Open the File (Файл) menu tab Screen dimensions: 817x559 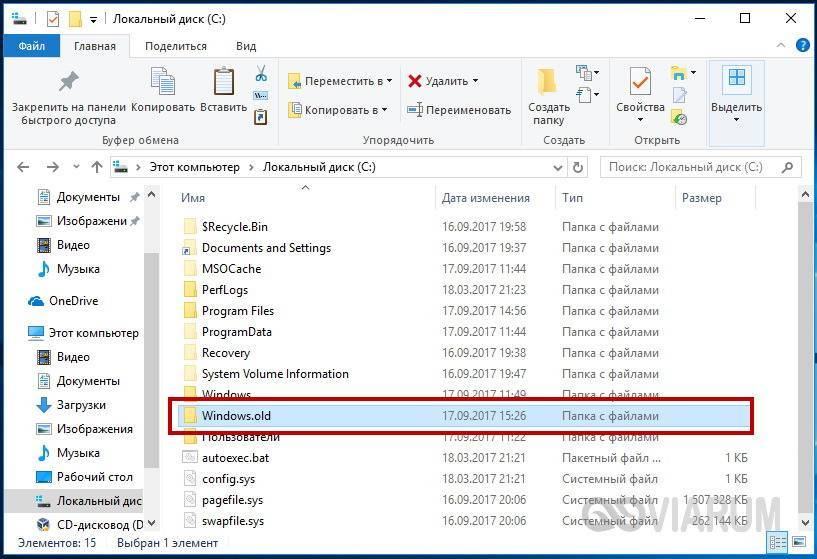pyautogui.click(x=30, y=46)
